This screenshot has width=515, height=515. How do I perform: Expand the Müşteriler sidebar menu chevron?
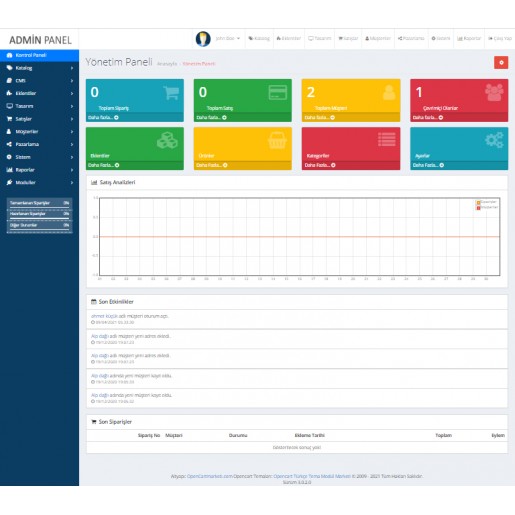click(x=72, y=132)
